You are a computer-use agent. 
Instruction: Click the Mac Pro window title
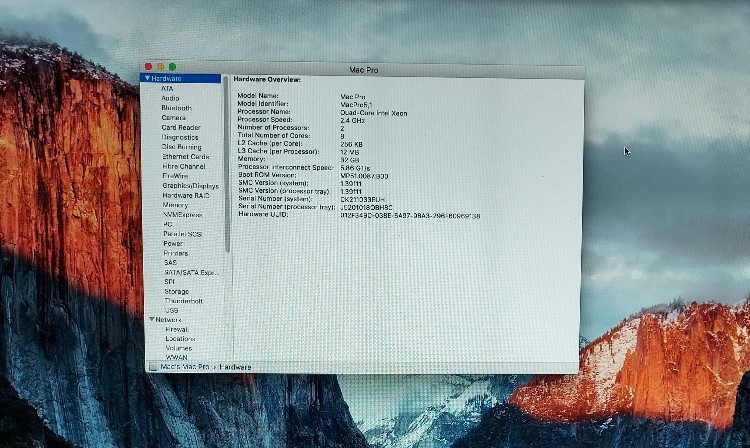click(364, 70)
